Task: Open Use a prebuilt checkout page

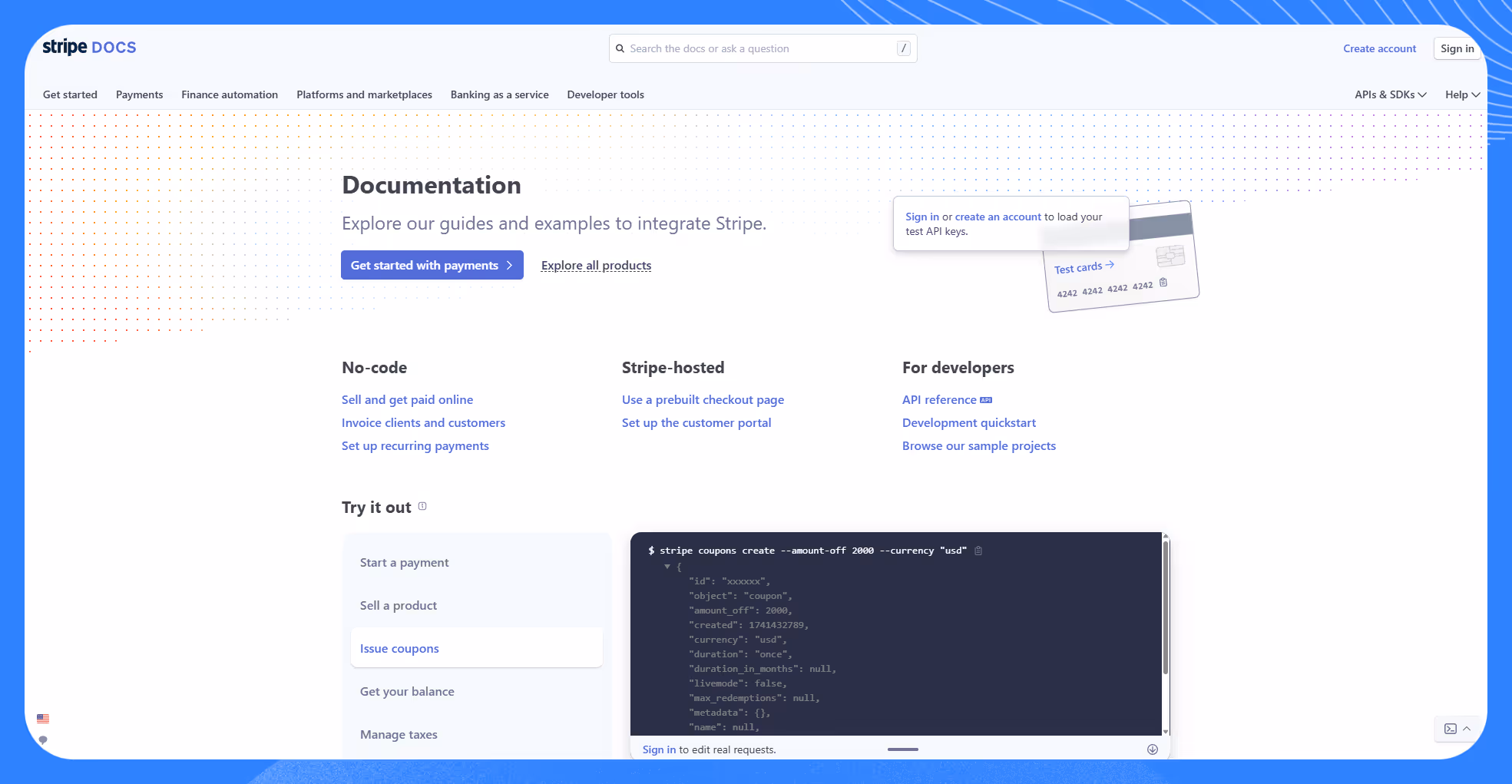Action: click(x=703, y=399)
